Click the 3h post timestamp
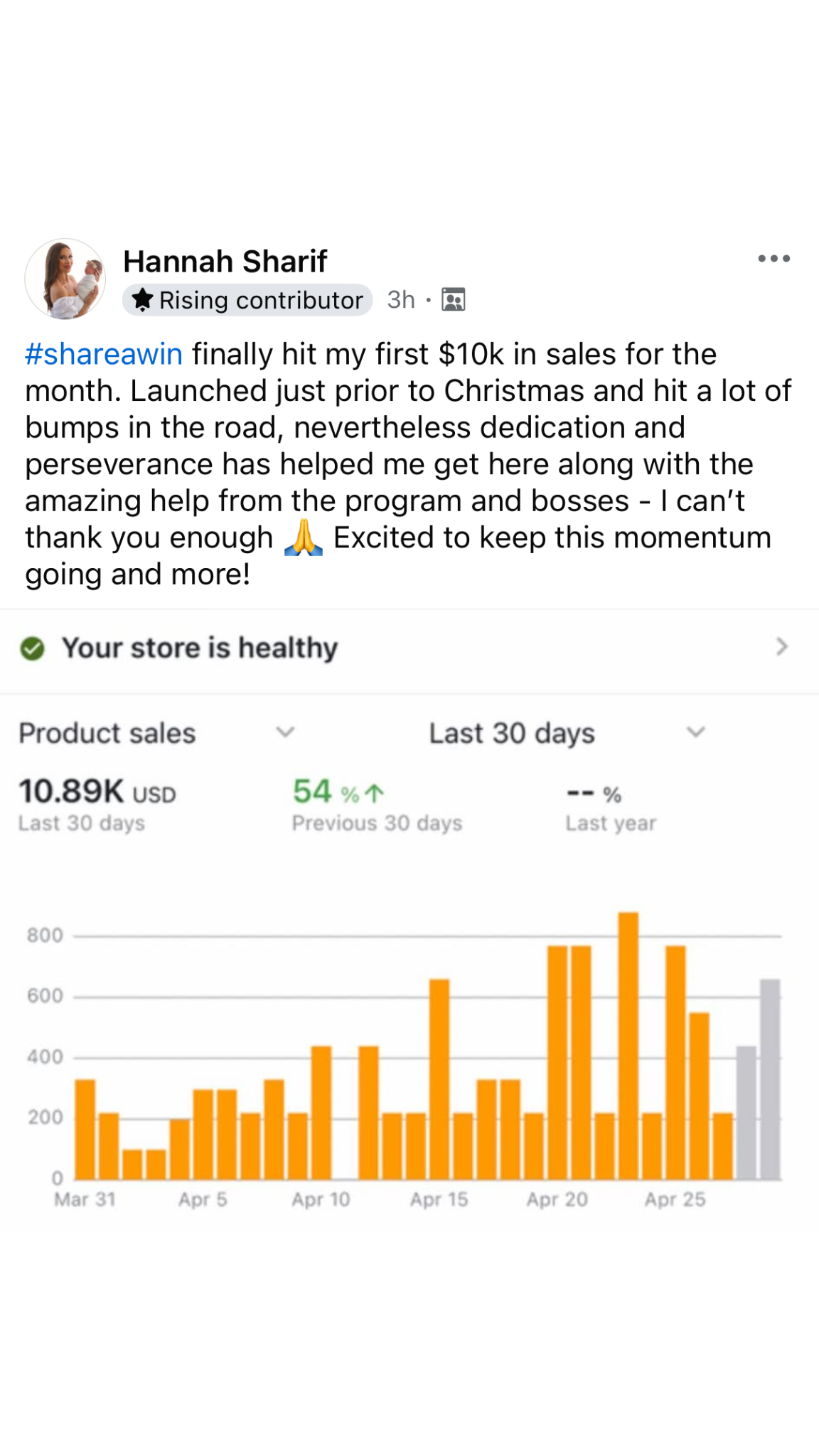819x1456 pixels. tap(401, 300)
